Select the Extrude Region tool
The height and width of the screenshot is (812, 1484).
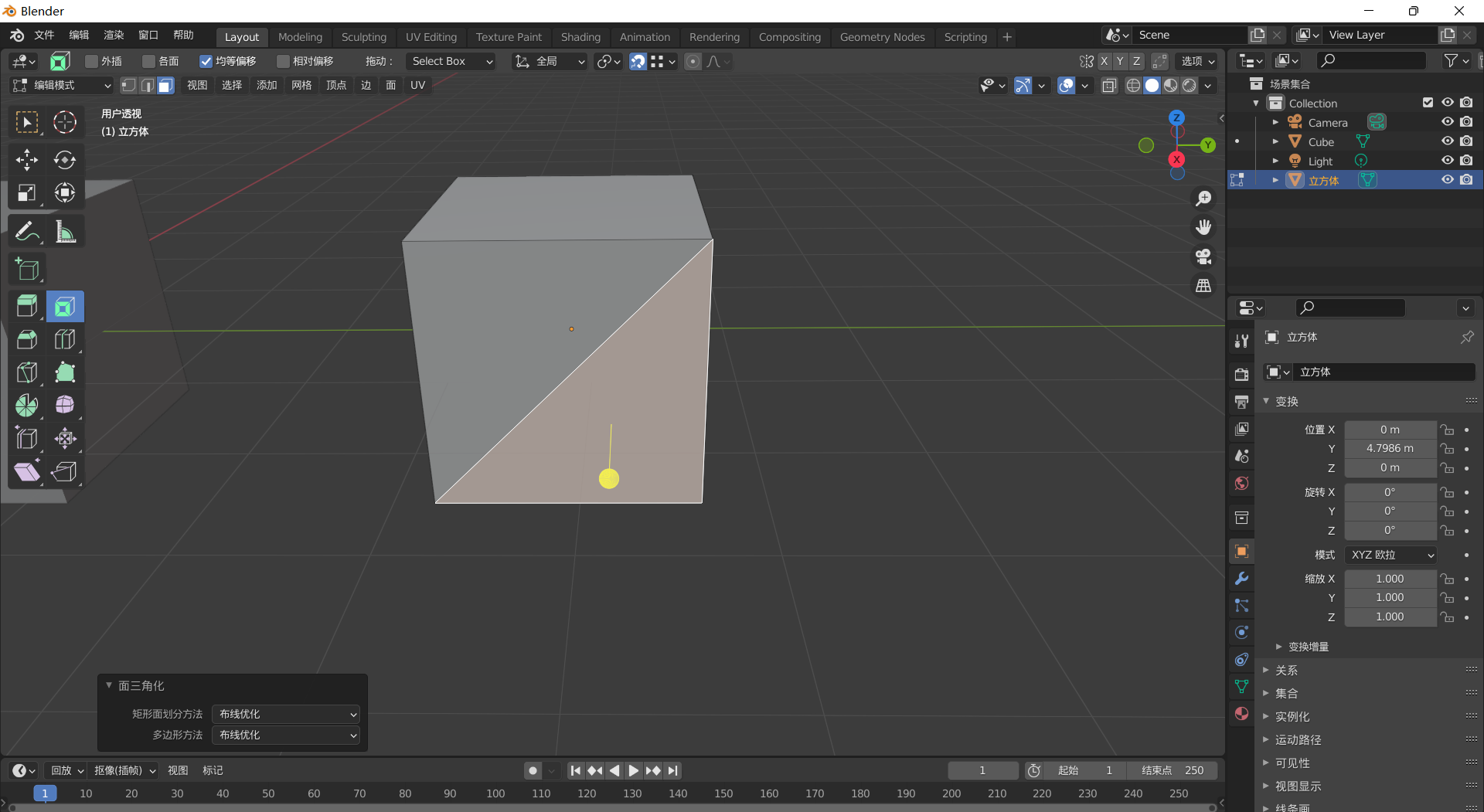coord(27,307)
